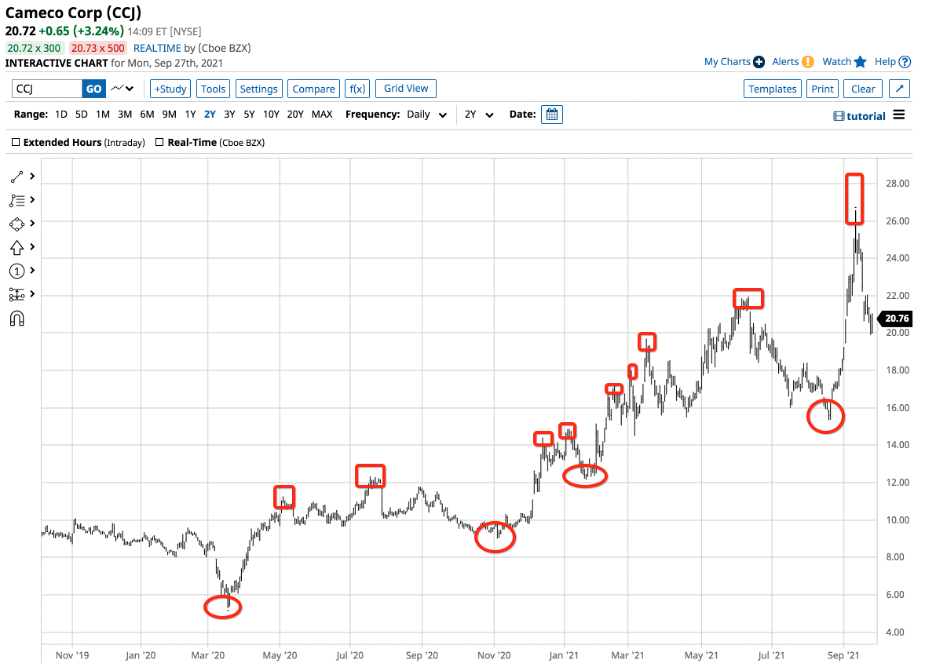This screenshot has width=936, height=668.
Task: Check the Real-Time checkbox
Action: (159, 142)
